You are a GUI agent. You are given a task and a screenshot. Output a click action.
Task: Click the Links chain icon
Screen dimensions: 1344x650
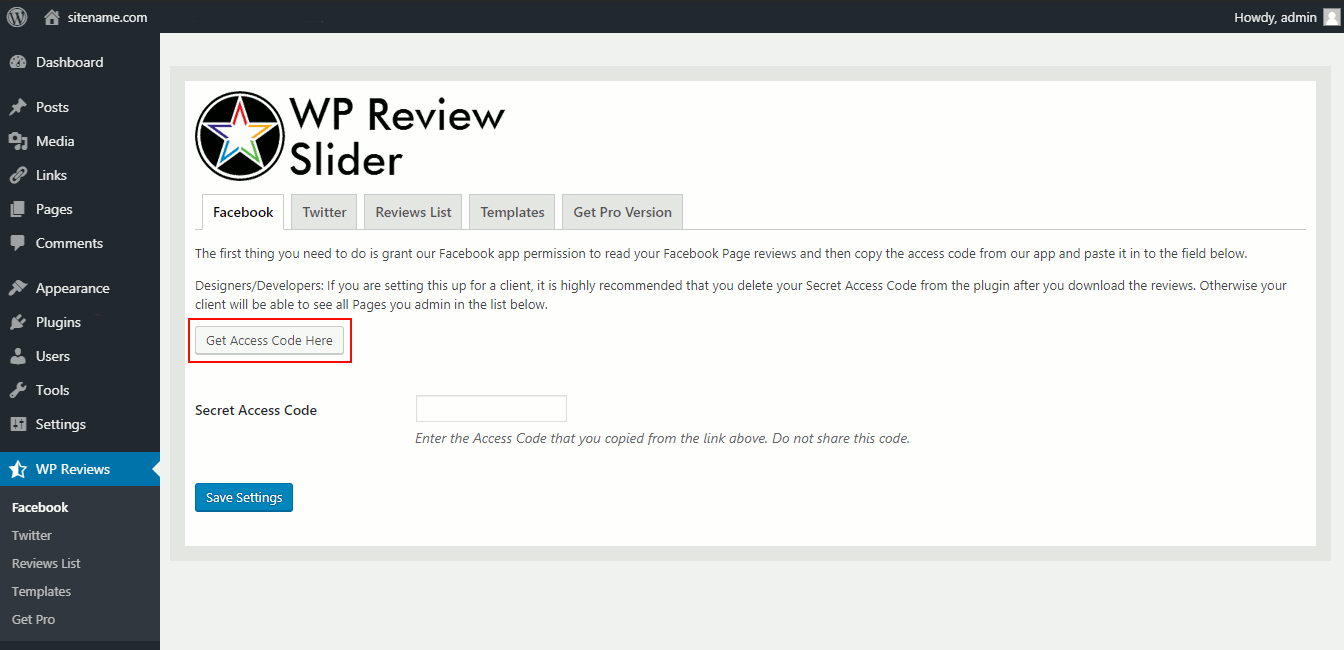pos(18,175)
